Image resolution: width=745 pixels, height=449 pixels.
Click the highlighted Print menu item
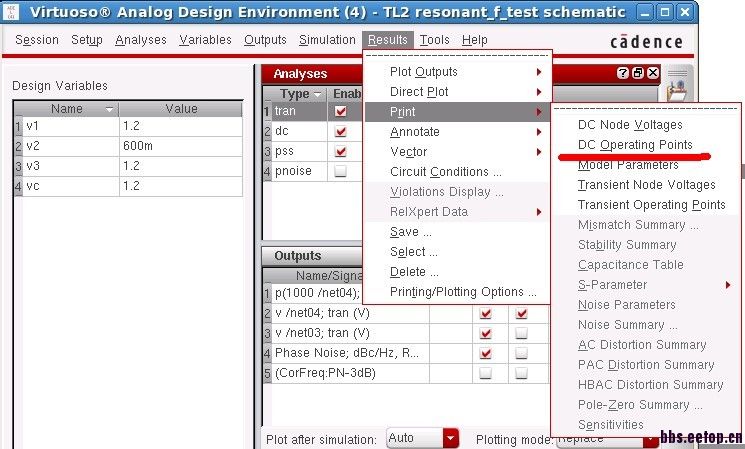(x=457, y=112)
